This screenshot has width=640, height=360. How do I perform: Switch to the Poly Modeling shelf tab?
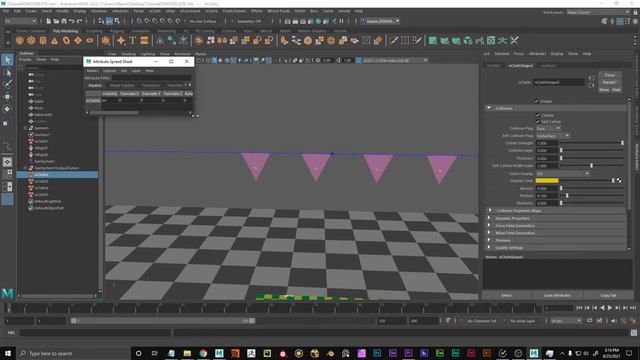[x=65, y=31]
